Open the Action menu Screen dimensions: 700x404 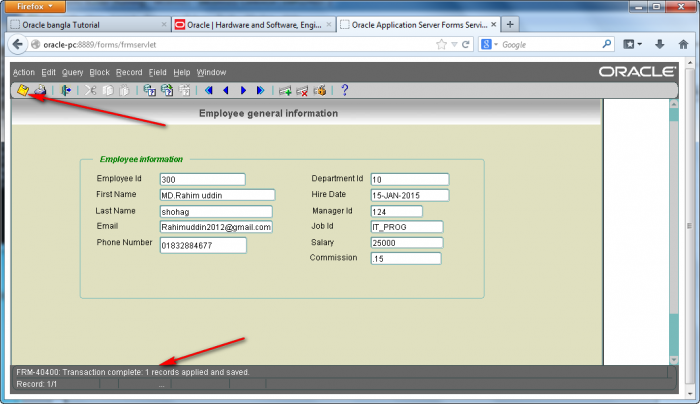23,72
